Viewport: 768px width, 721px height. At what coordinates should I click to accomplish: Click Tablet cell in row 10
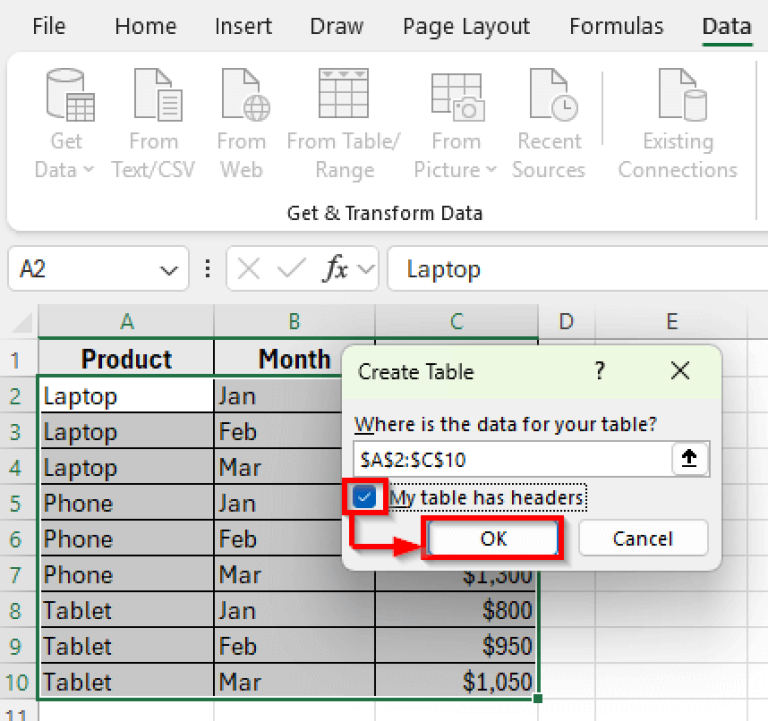click(x=126, y=682)
